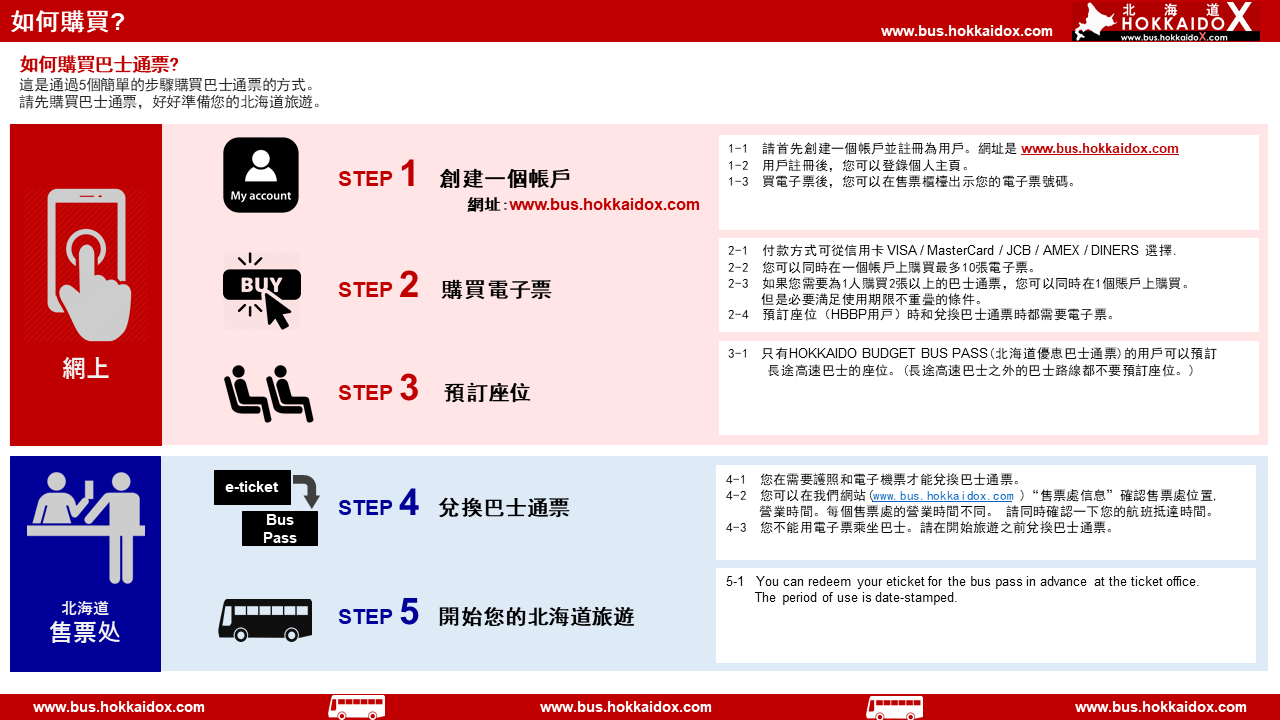Click the 預訂座位 heading
Screen dimensions: 1280x720
(487, 393)
